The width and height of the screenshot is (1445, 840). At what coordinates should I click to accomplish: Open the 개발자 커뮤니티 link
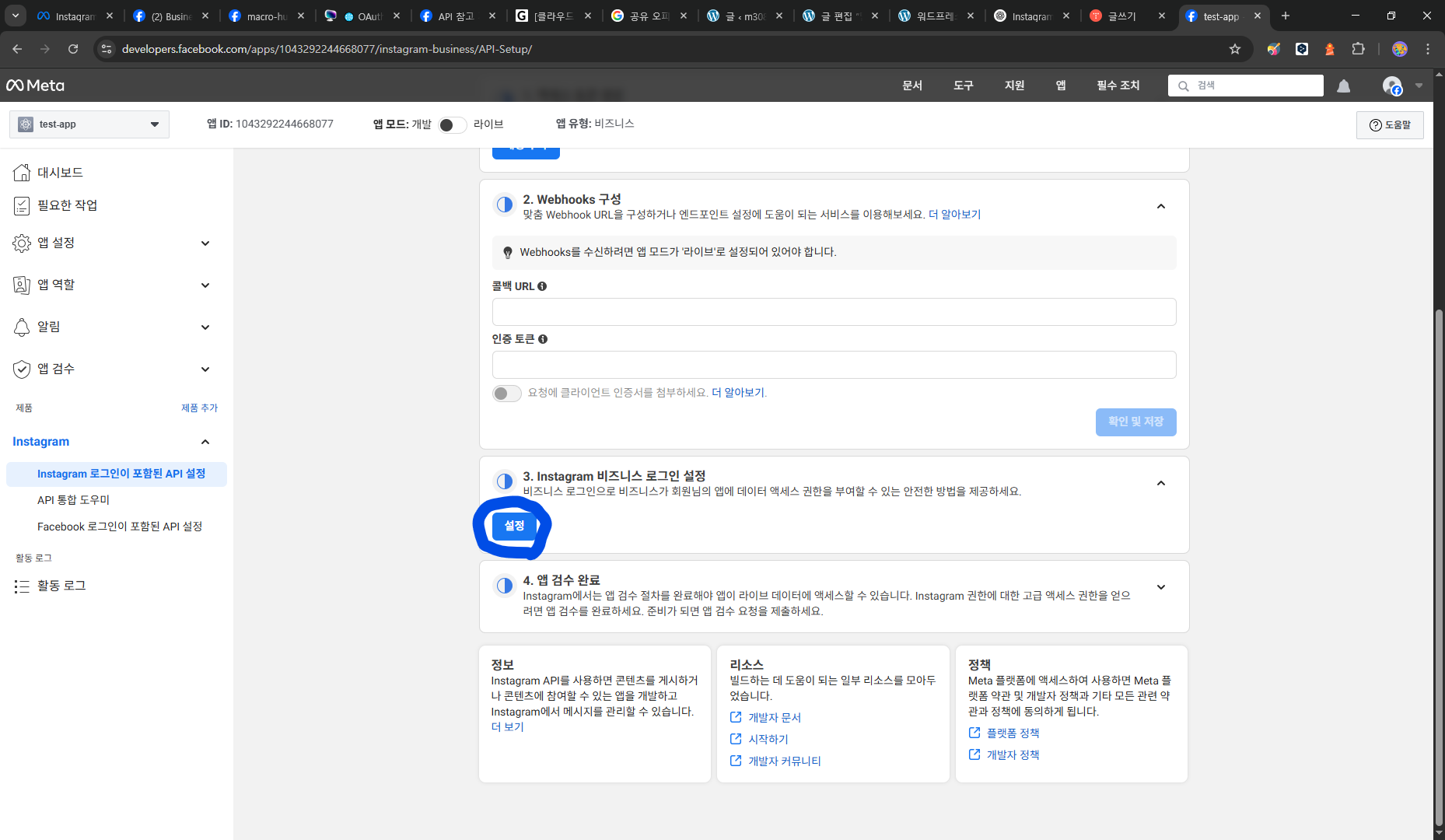(784, 761)
